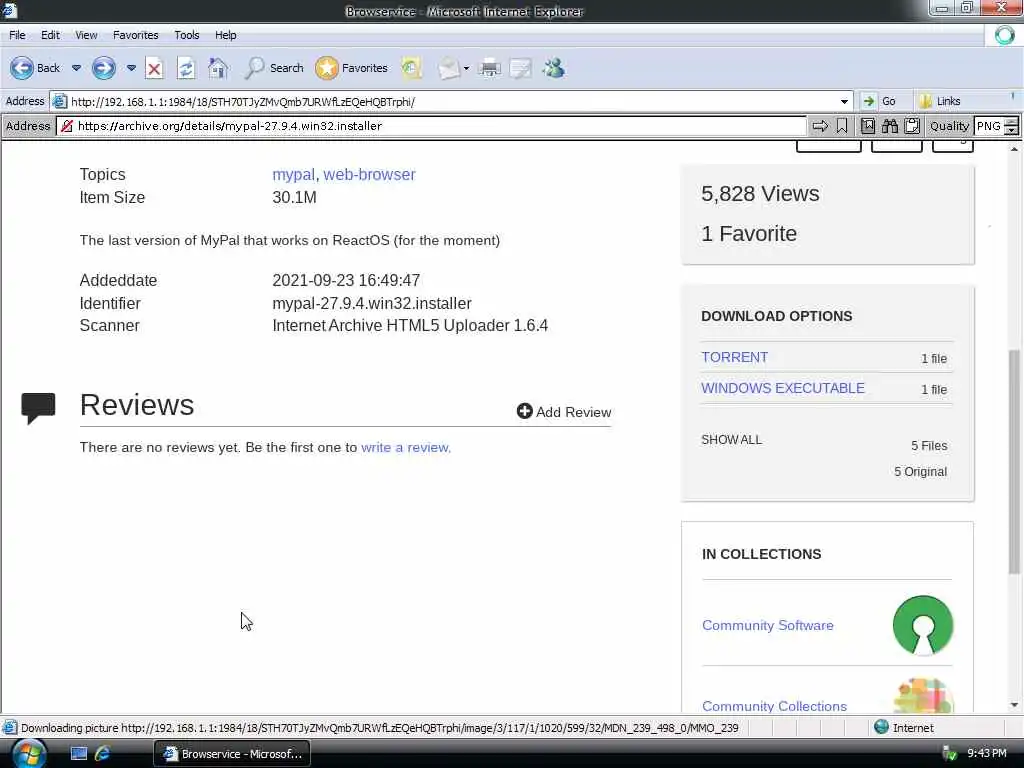
Task: Download via the TORRENT link
Action: 735,357
